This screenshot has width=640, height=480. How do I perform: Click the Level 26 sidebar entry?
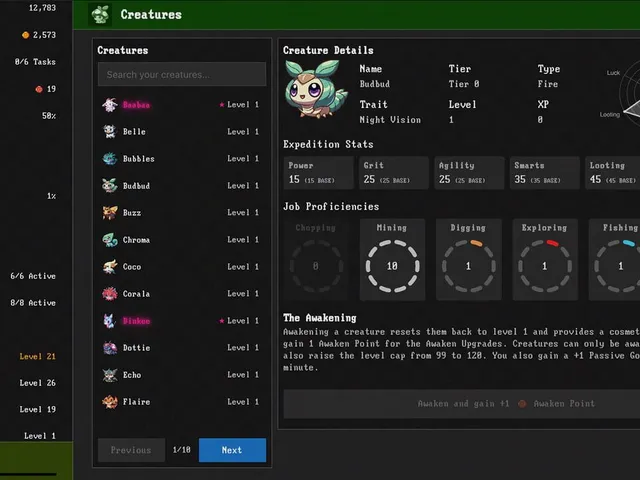coord(38,383)
